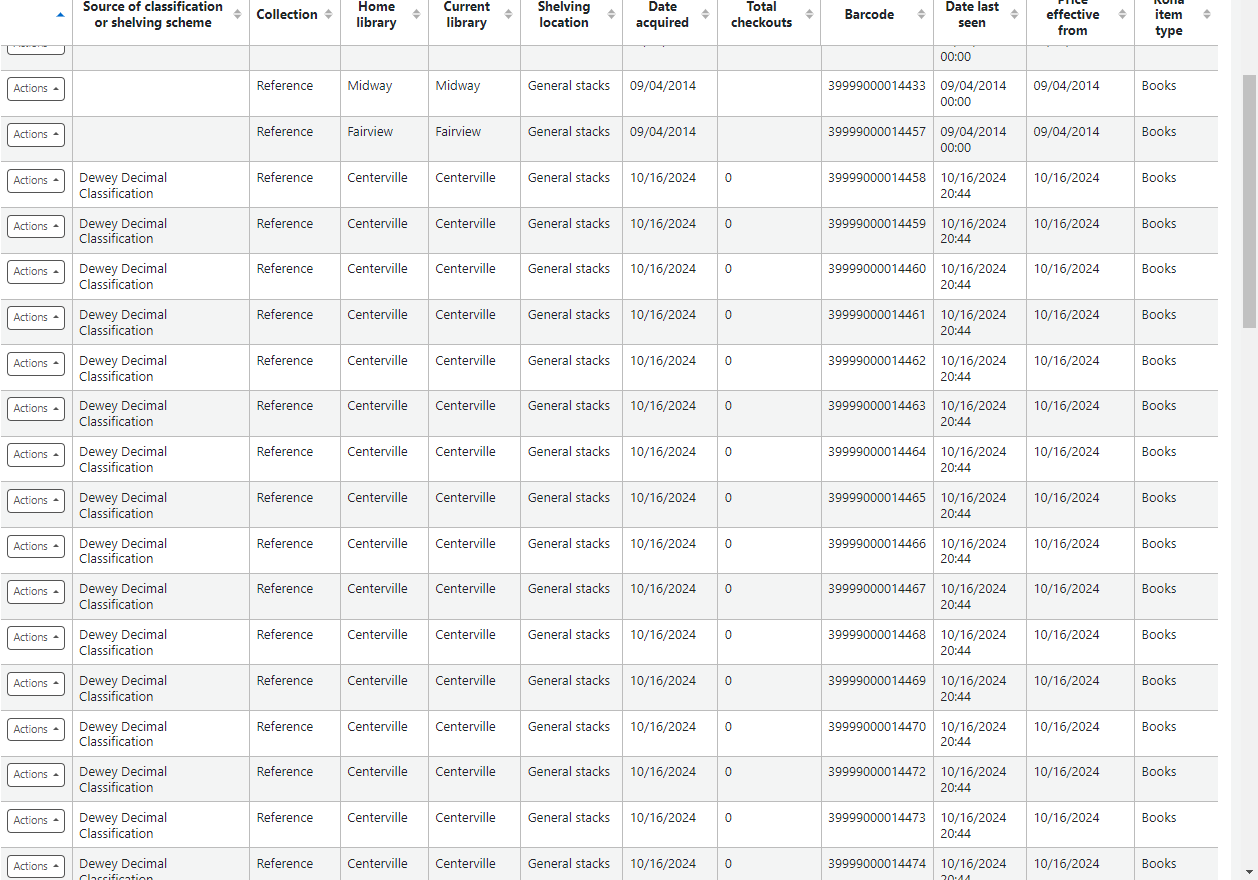The height and width of the screenshot is (880, 1258).
Task: Open Actions dropdown for barcode 39999000014473
Action: [36, 821]
